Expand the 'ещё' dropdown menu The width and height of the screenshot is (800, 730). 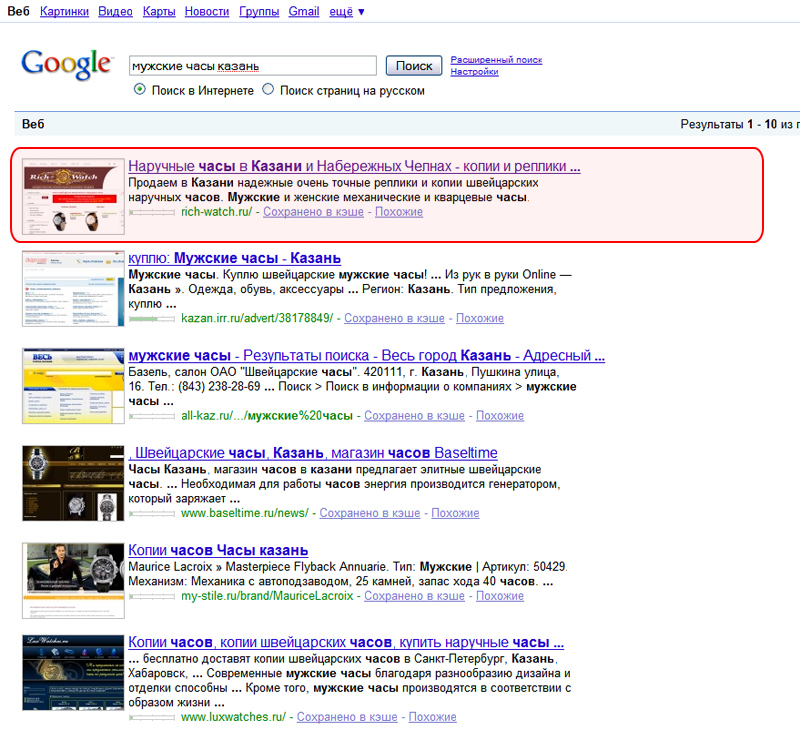pyautogui.click(x=346, y=12)
